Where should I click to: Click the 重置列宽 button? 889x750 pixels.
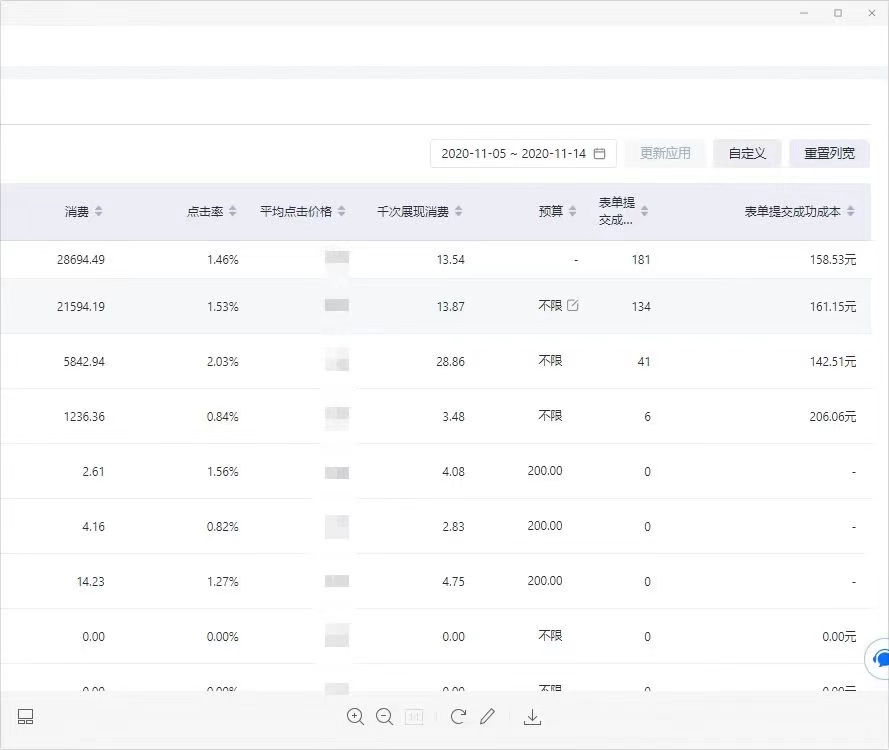(x=829, y=154)
